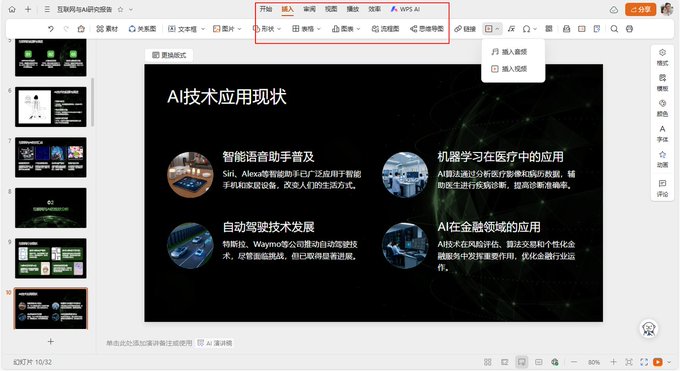680x371 pixels.
Task: Open the 评论 comment side panel
Action: pyautogui.click(x=662, y=188)
